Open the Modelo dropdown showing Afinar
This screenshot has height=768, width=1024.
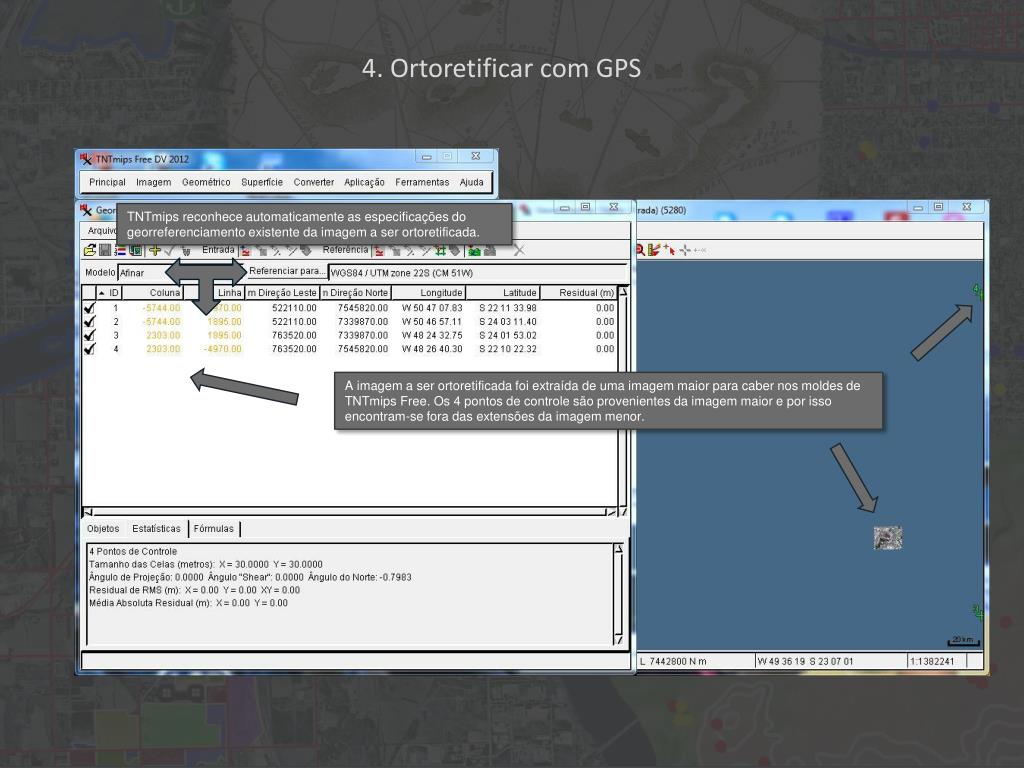(182, 273)
